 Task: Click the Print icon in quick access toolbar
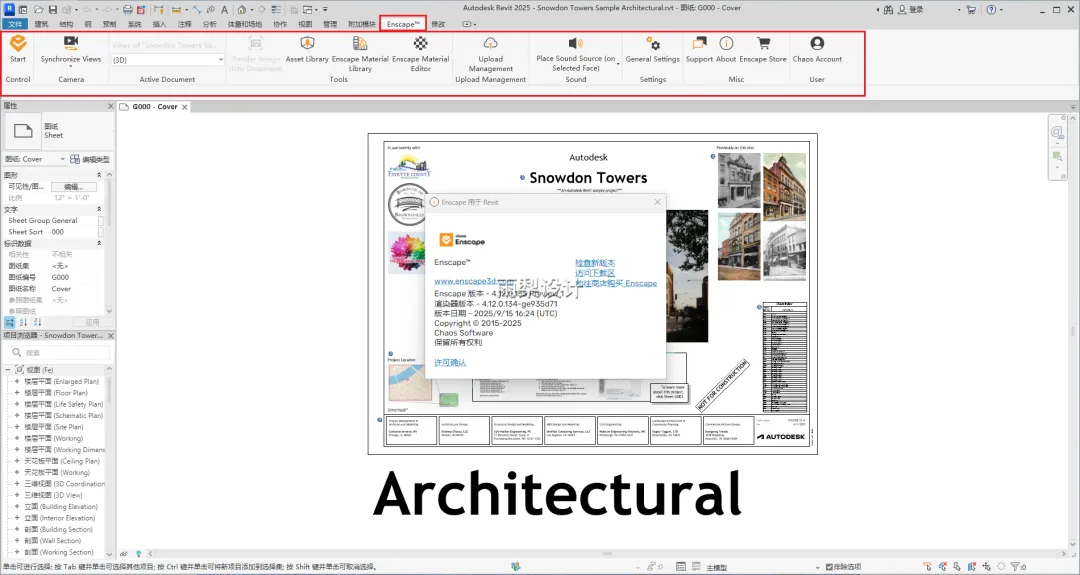127,10
